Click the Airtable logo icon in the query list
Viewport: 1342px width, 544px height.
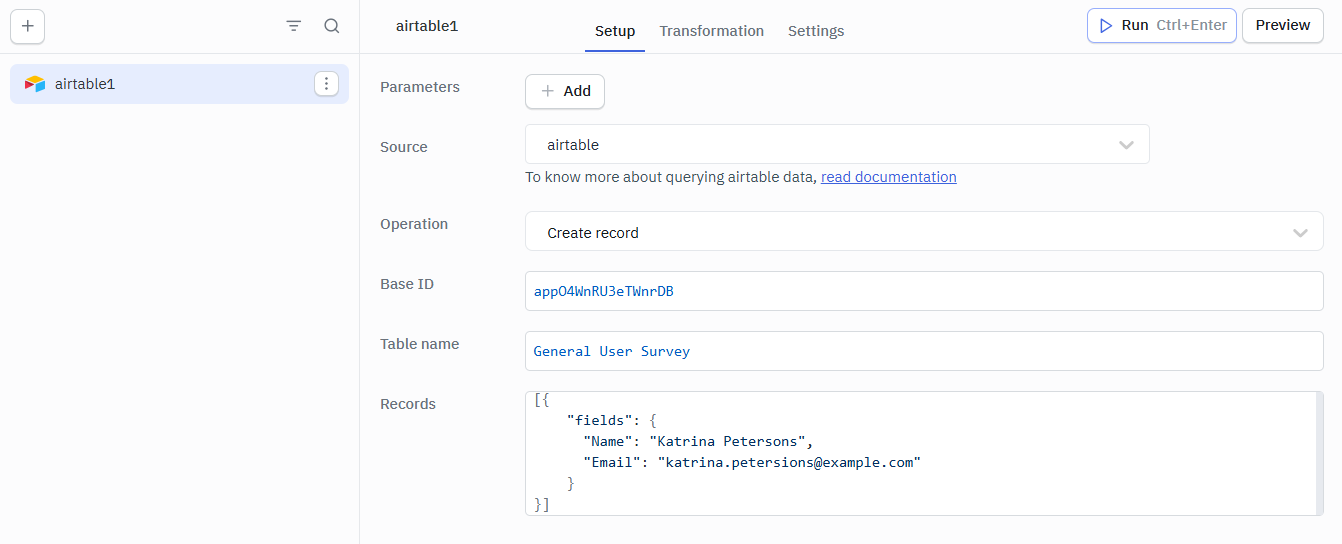click(x=35, y=84)
